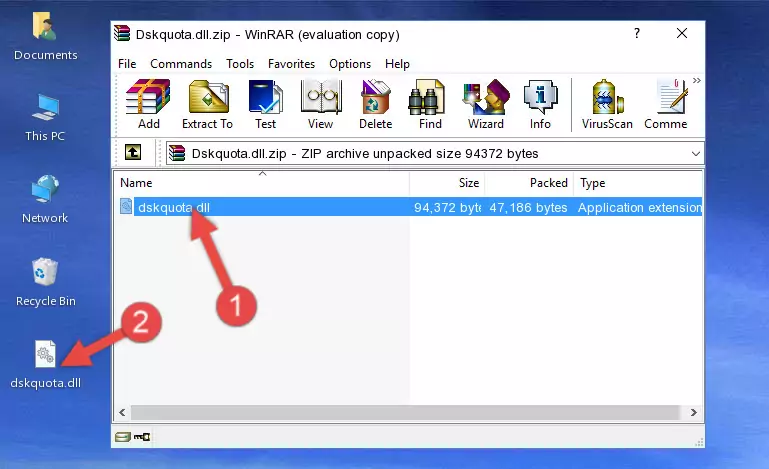Select the This PC desktop icon
769x469 pixels.
(x=45, y=118)
